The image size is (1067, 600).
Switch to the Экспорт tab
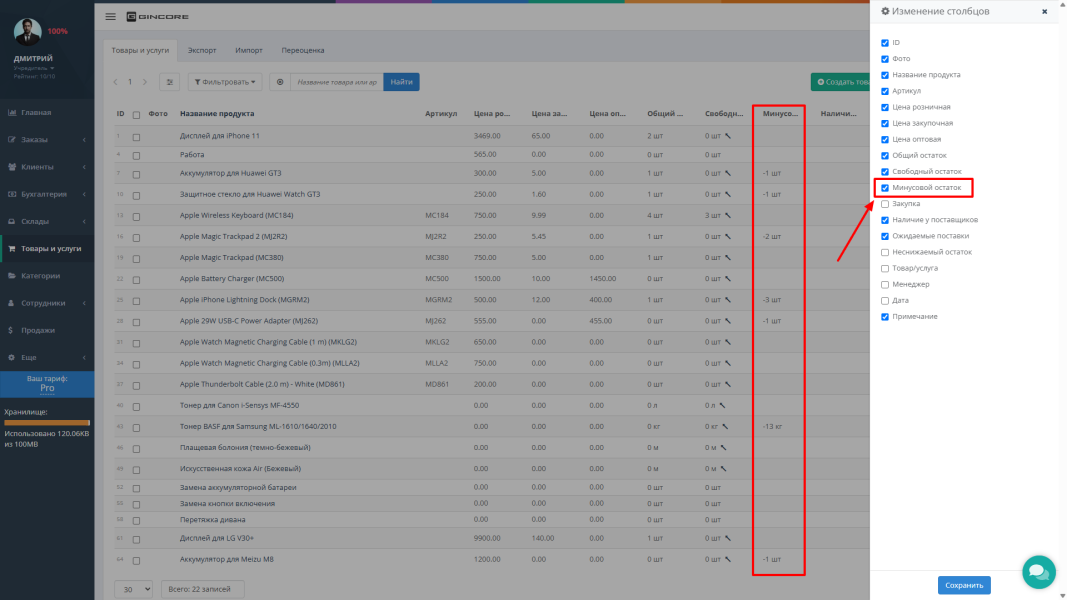[202, 50]
